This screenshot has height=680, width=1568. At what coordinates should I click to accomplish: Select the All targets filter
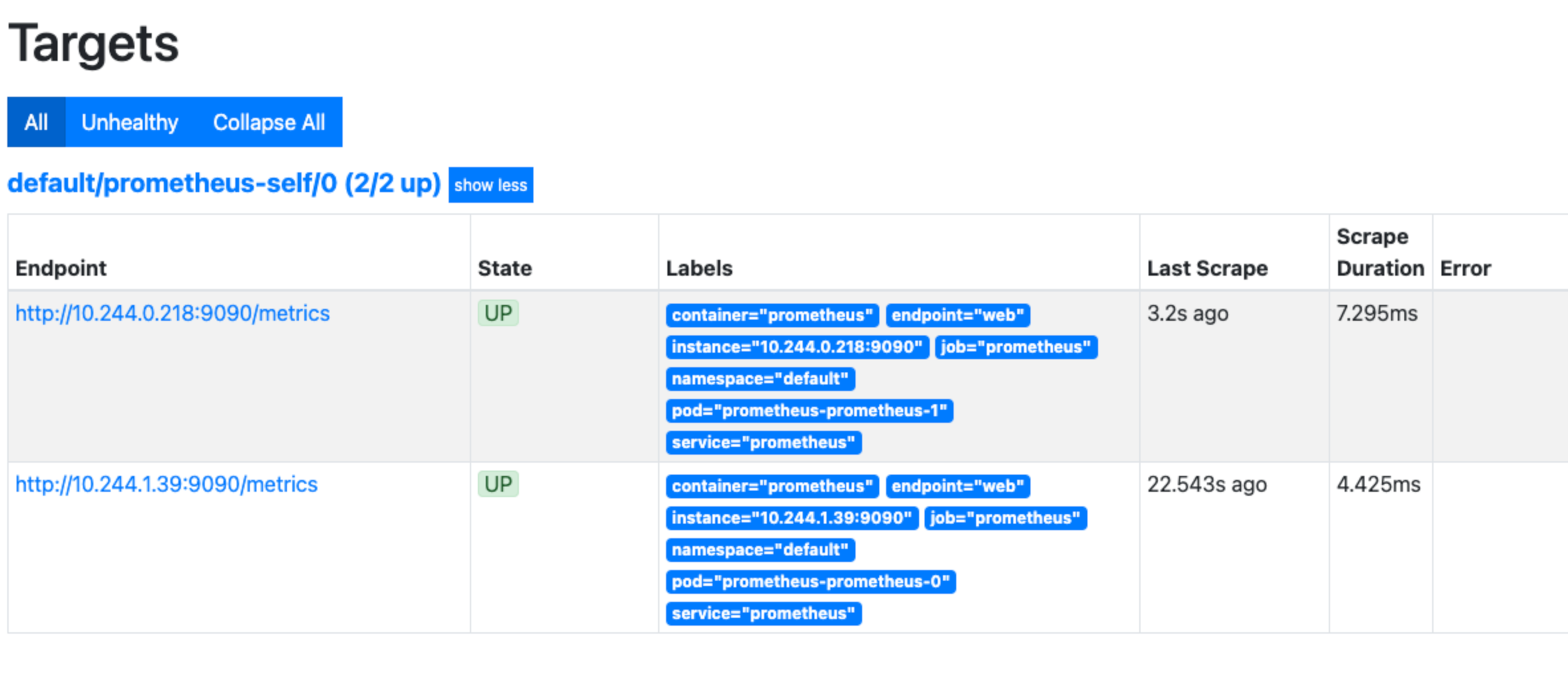click(36, 123)
